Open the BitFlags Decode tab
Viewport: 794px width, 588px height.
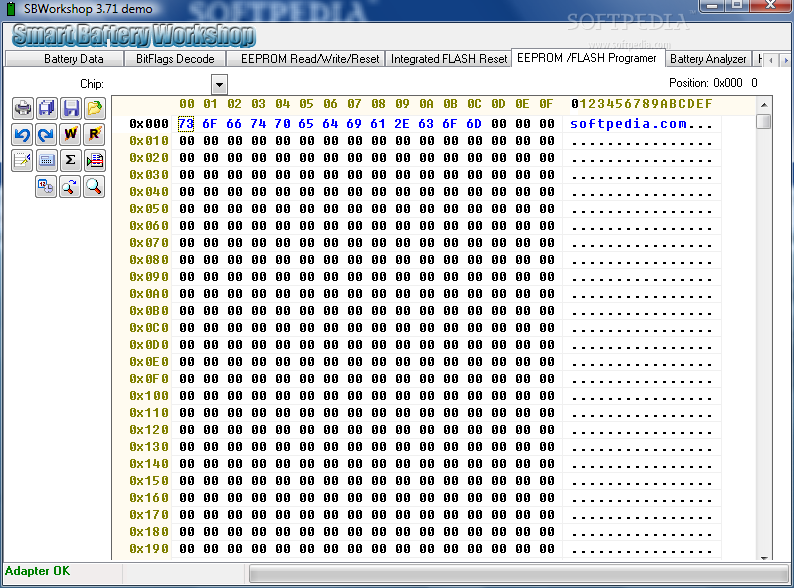(175, 59)
